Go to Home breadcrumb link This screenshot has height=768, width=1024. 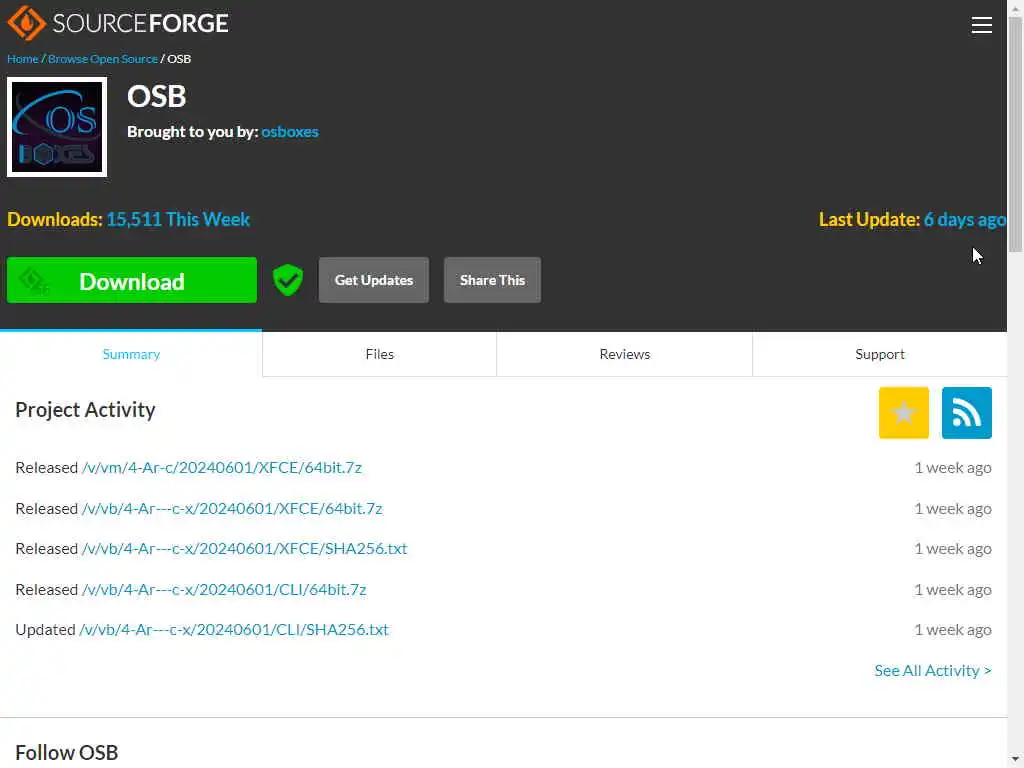click(x=23, y=59)
